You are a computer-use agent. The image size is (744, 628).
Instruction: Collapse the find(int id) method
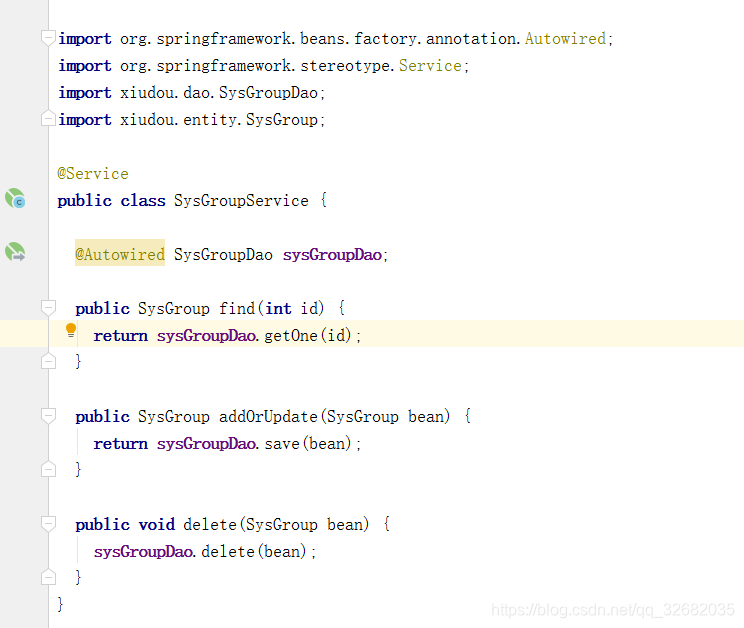(x=48, y=307)
